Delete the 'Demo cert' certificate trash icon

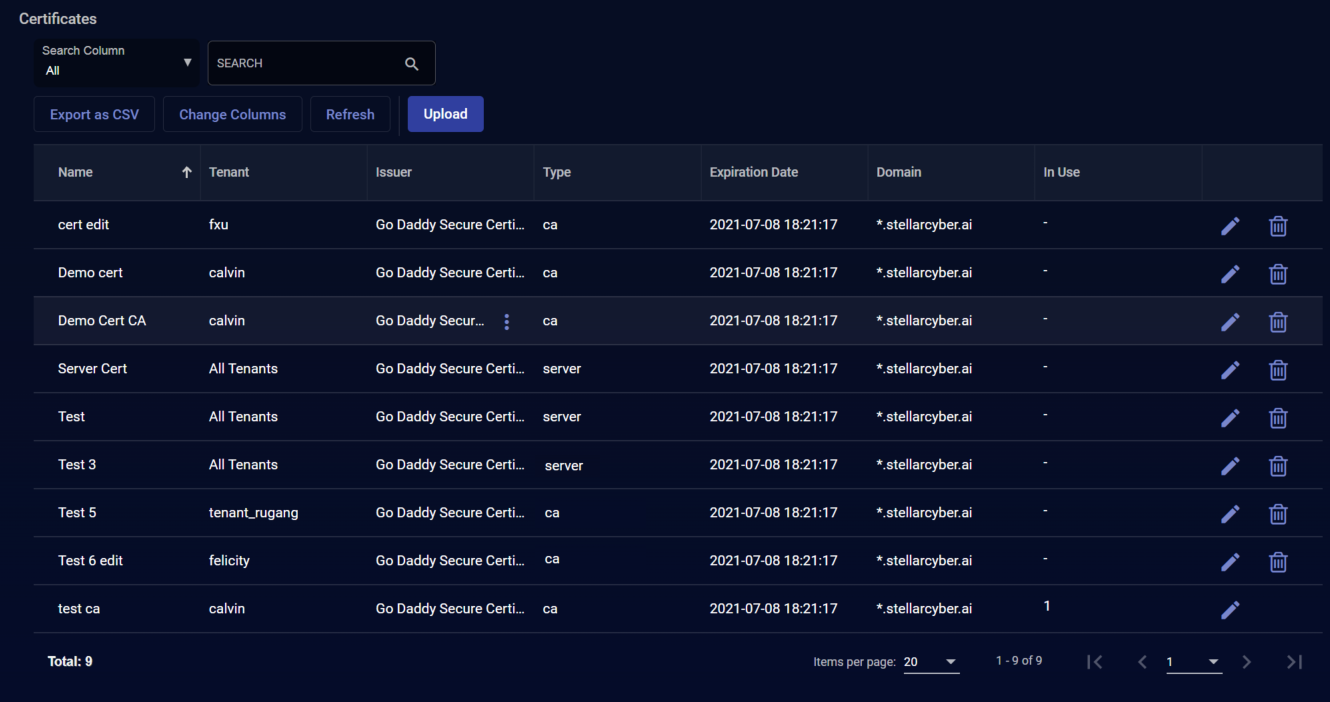pyautogui.click(x=1278, y=274)
